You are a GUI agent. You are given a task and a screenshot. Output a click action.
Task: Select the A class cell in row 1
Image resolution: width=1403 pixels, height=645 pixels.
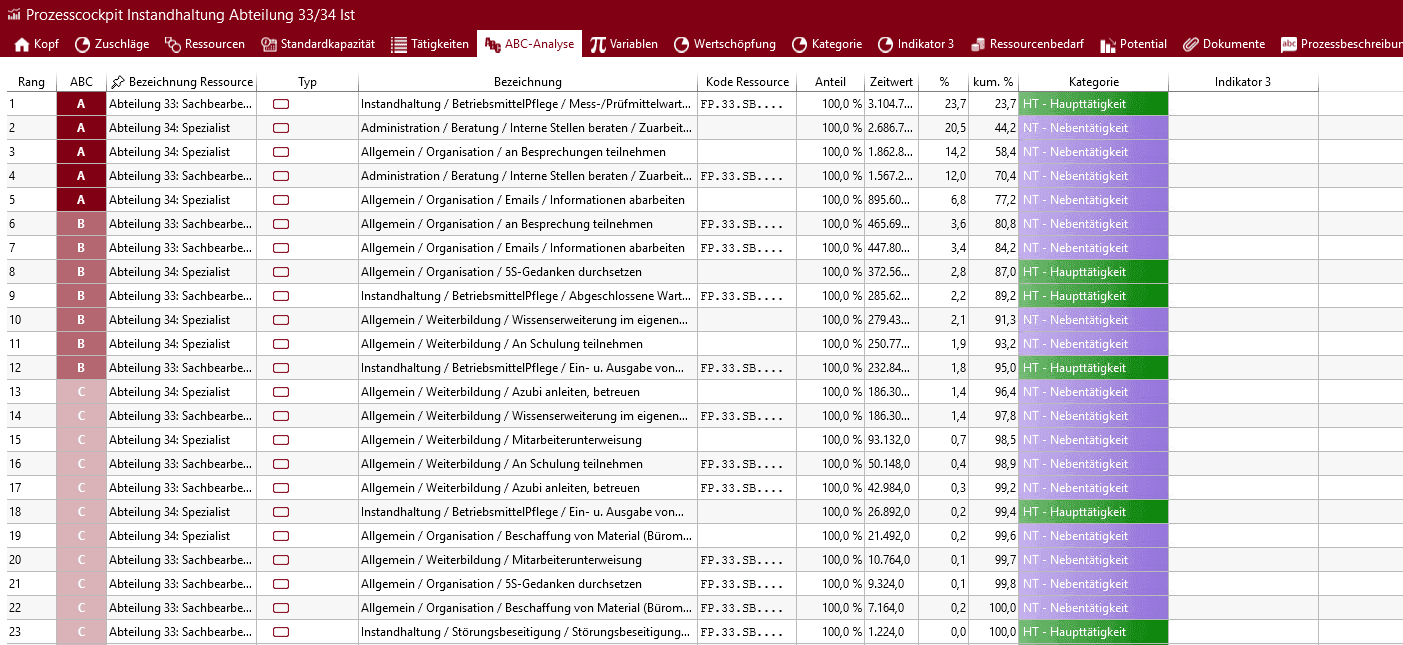pyautogui.click(x=81, y=104)
